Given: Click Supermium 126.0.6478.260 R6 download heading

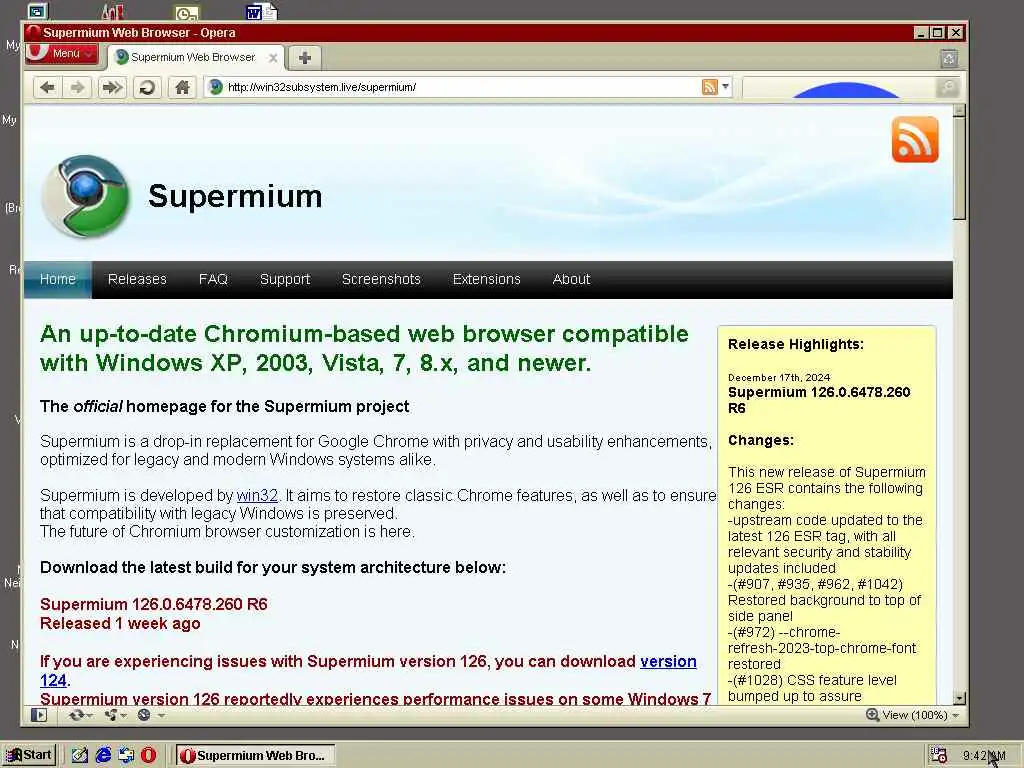Looking at the screenshot, I should (153, 604).
